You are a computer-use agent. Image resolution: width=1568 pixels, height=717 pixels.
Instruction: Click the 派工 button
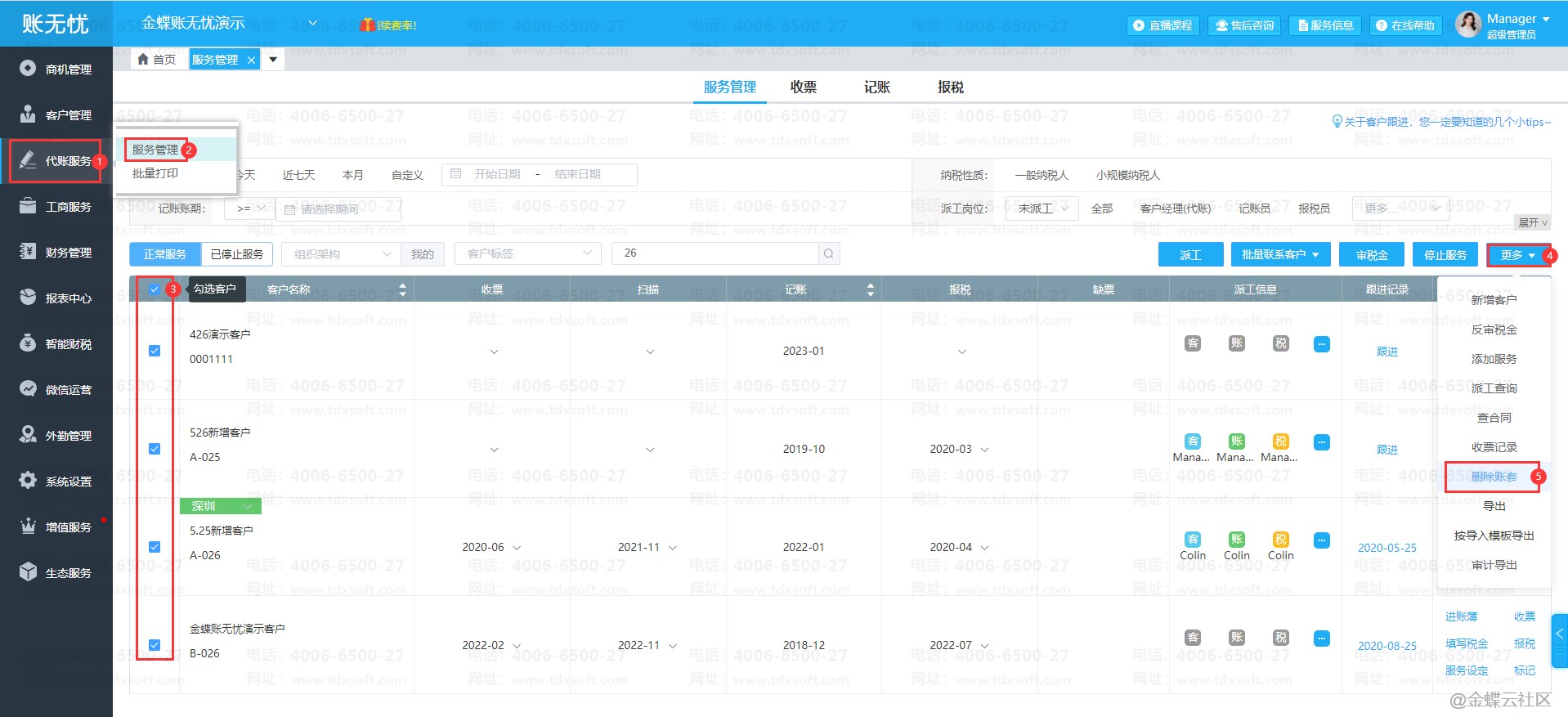pyautogui.click(x=1190, y=255)
